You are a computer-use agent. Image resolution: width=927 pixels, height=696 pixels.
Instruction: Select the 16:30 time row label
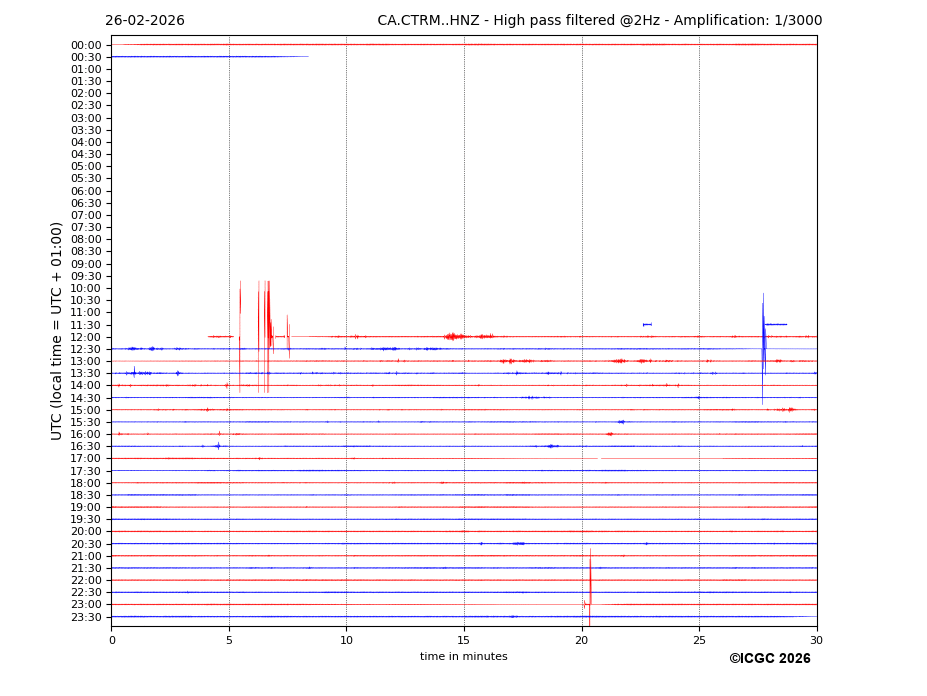[x=86, y=447]
